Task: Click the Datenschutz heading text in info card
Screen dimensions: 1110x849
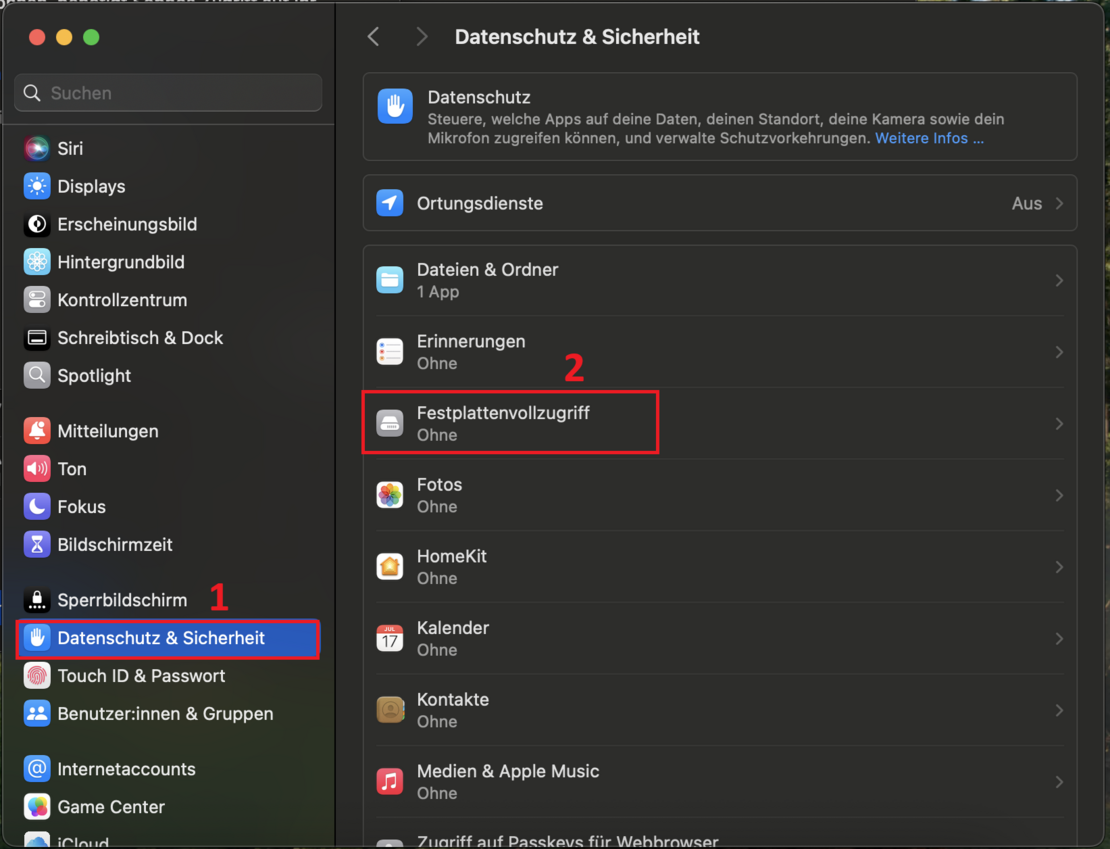Action: pyautogui.click(x=479, y=97)
